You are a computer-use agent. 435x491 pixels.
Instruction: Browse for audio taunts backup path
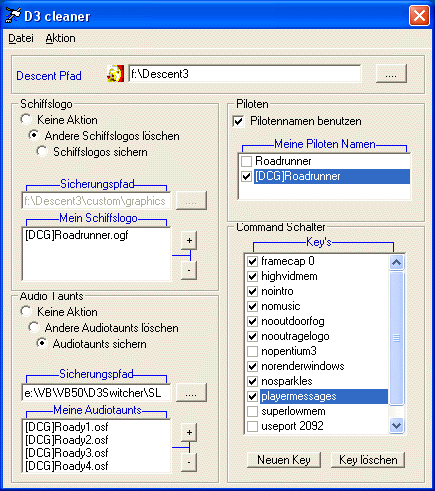coord(191,393)
